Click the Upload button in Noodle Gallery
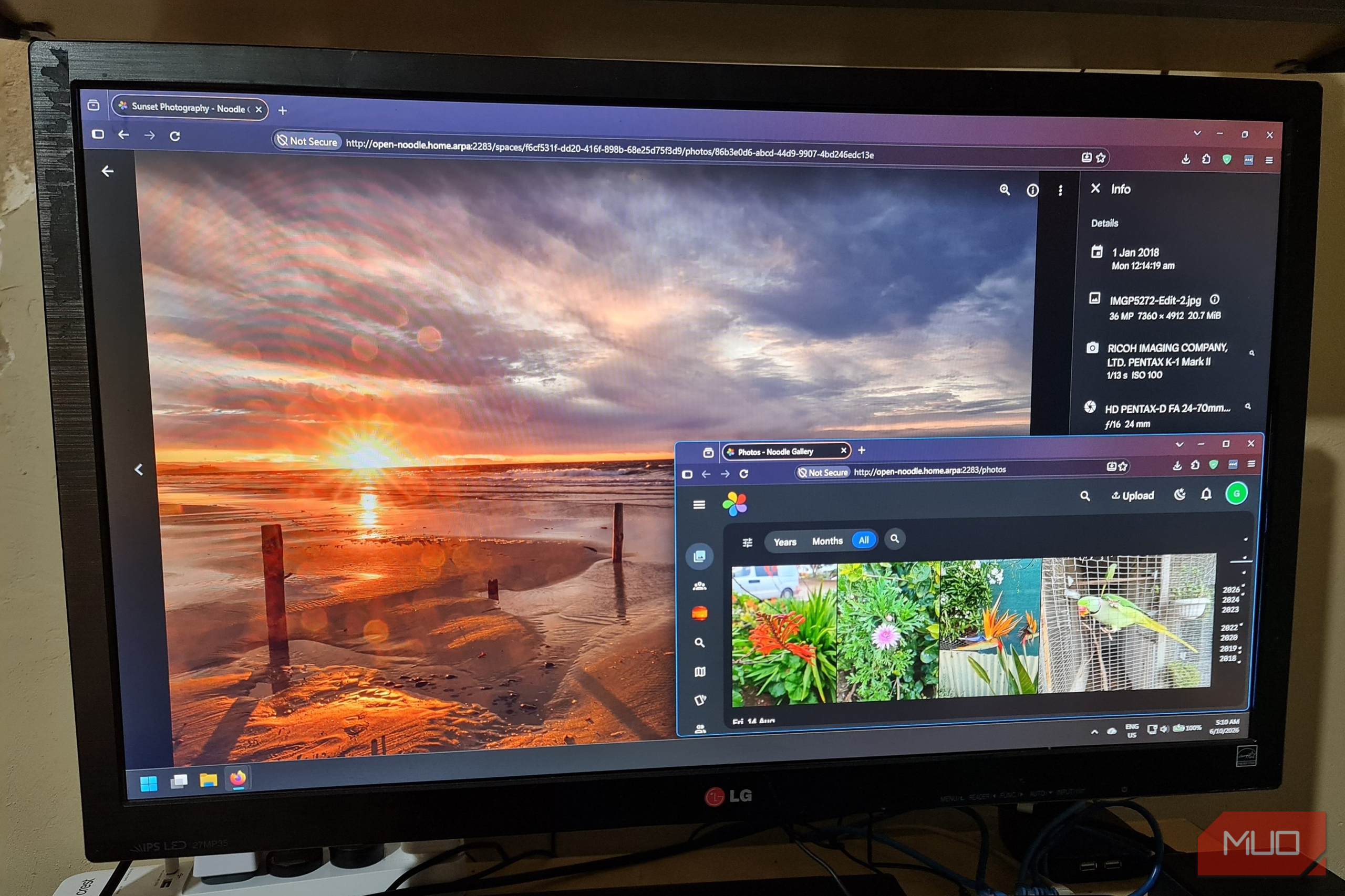1345x896 pixels. pyautogui.click(x=1132, y=495)
